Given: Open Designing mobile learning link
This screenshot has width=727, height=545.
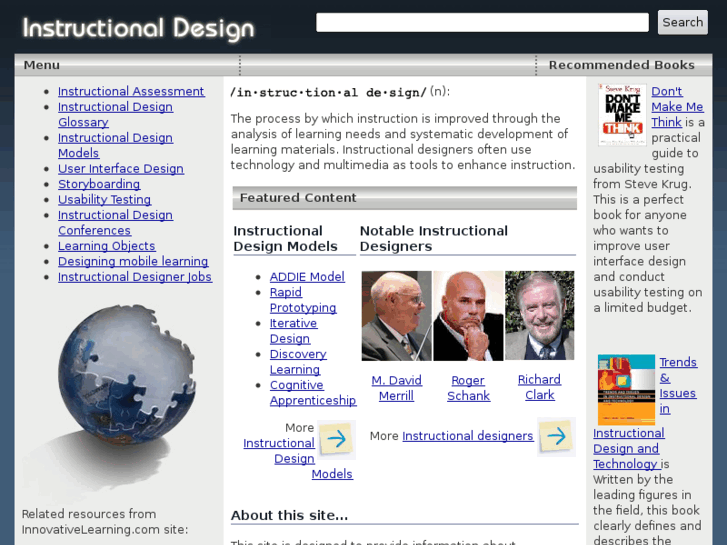Looking at the screenshot, I should [x=133, y=262].
